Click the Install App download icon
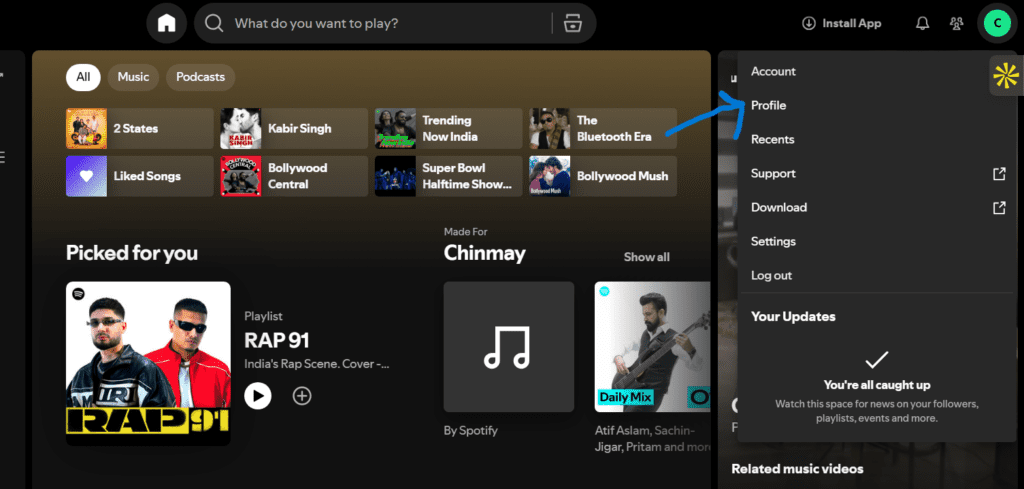This screenshot has width=1024, height=489. pyautogui.click(x=808, y=24)
